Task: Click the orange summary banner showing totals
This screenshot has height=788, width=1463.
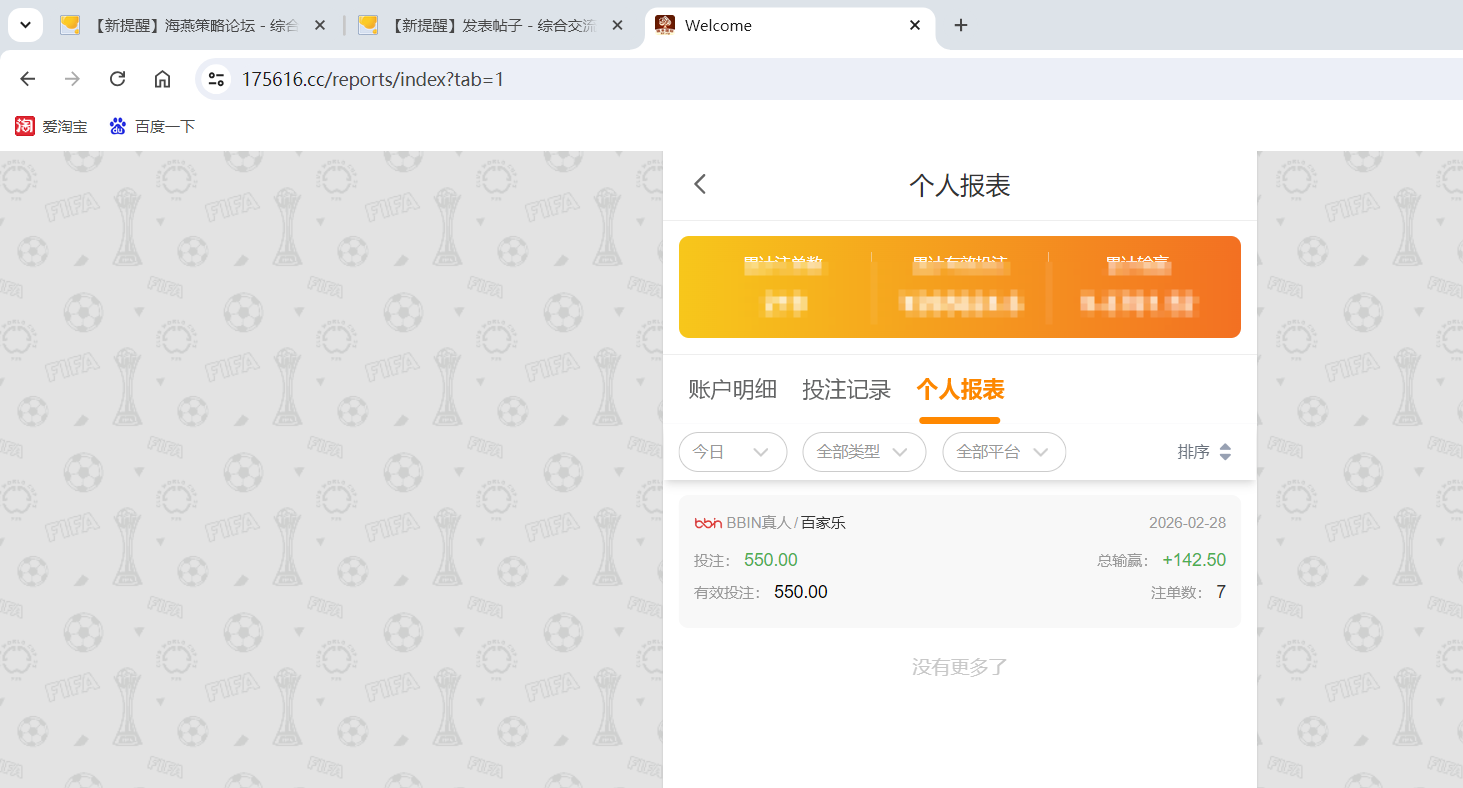Action: [x=959, y=287]
